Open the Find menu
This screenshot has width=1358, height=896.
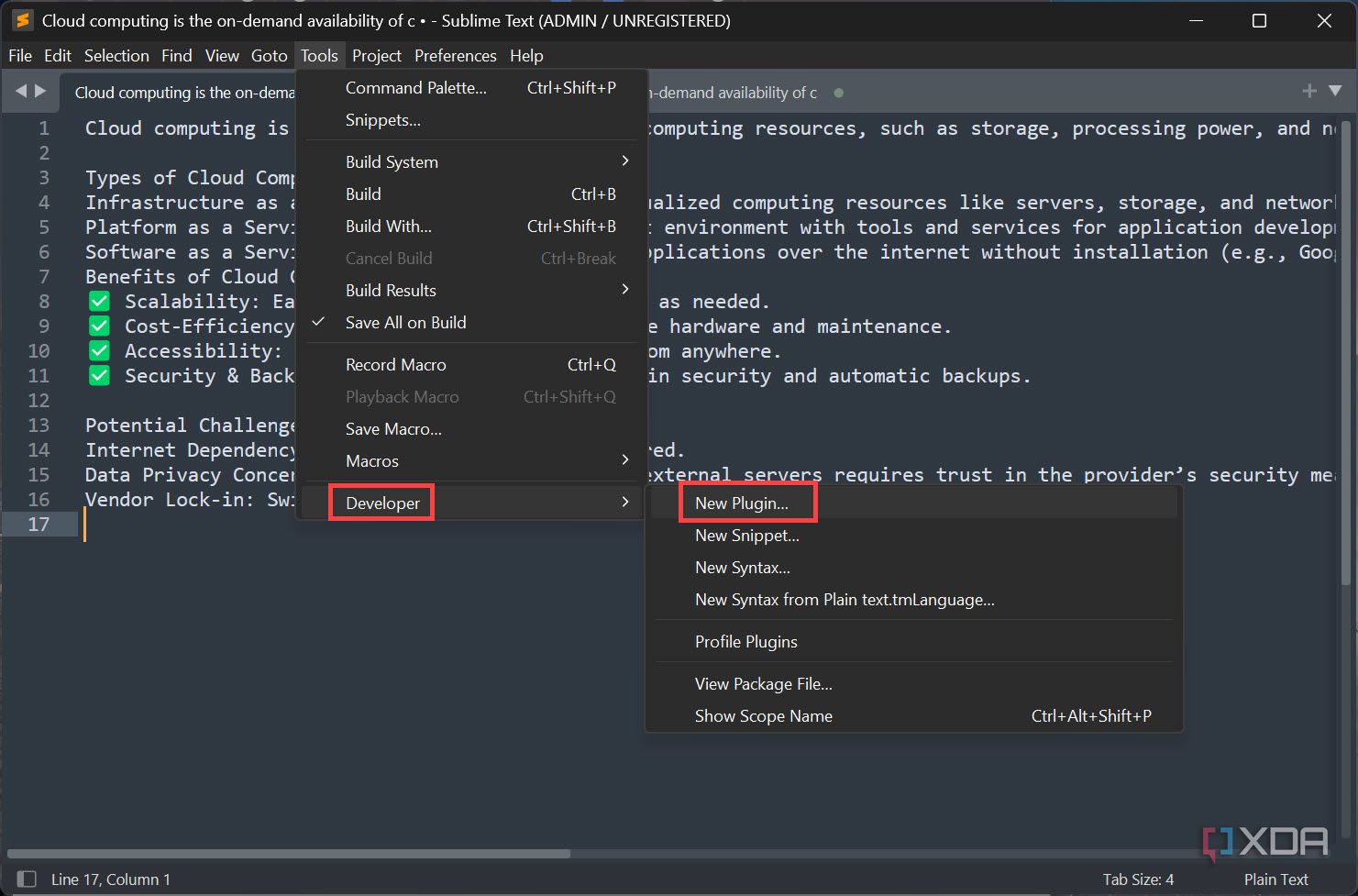coord(177,56)
